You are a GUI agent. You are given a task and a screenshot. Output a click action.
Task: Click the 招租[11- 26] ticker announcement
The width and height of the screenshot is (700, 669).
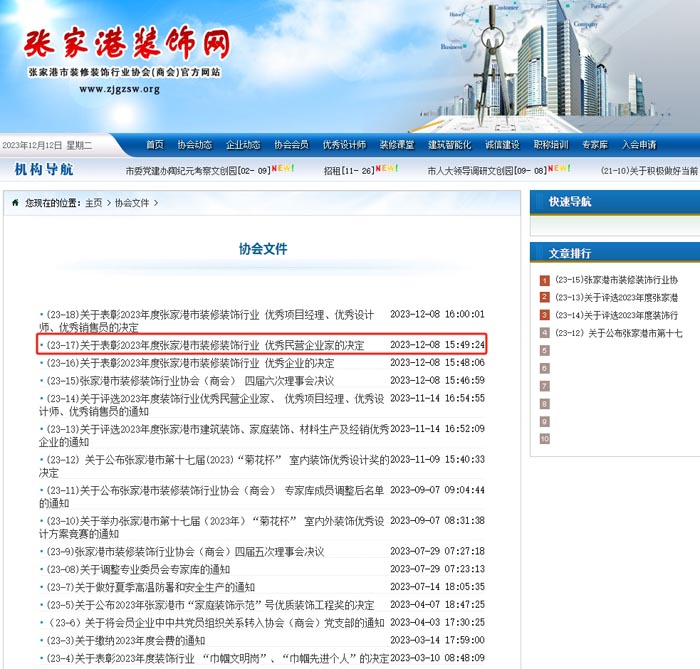348,171
